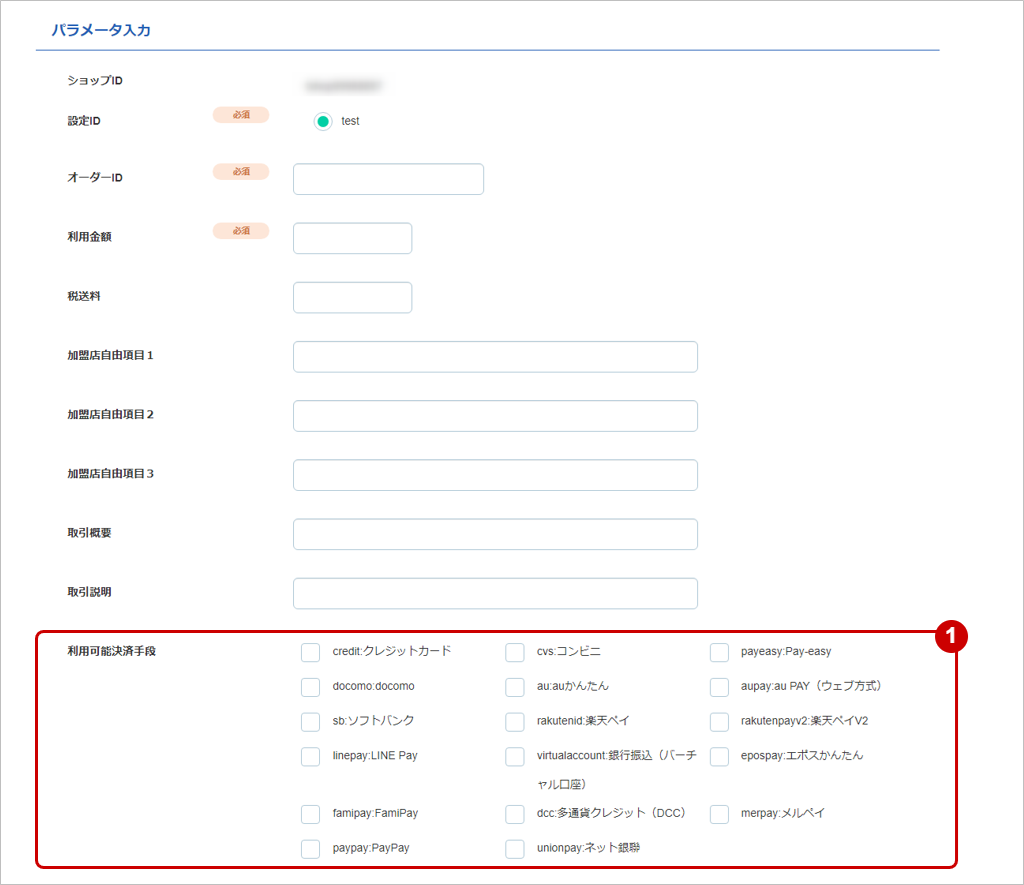Focus the 加盟店自由項目3 text box
The width and height of the screenshot is (1024, 885).
(x=495, y=475)
